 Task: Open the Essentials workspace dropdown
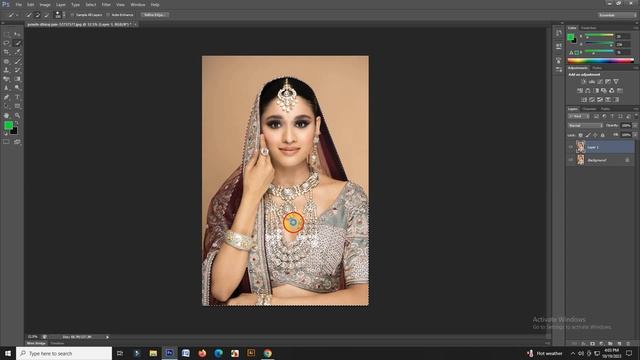[x=617, y=15]
